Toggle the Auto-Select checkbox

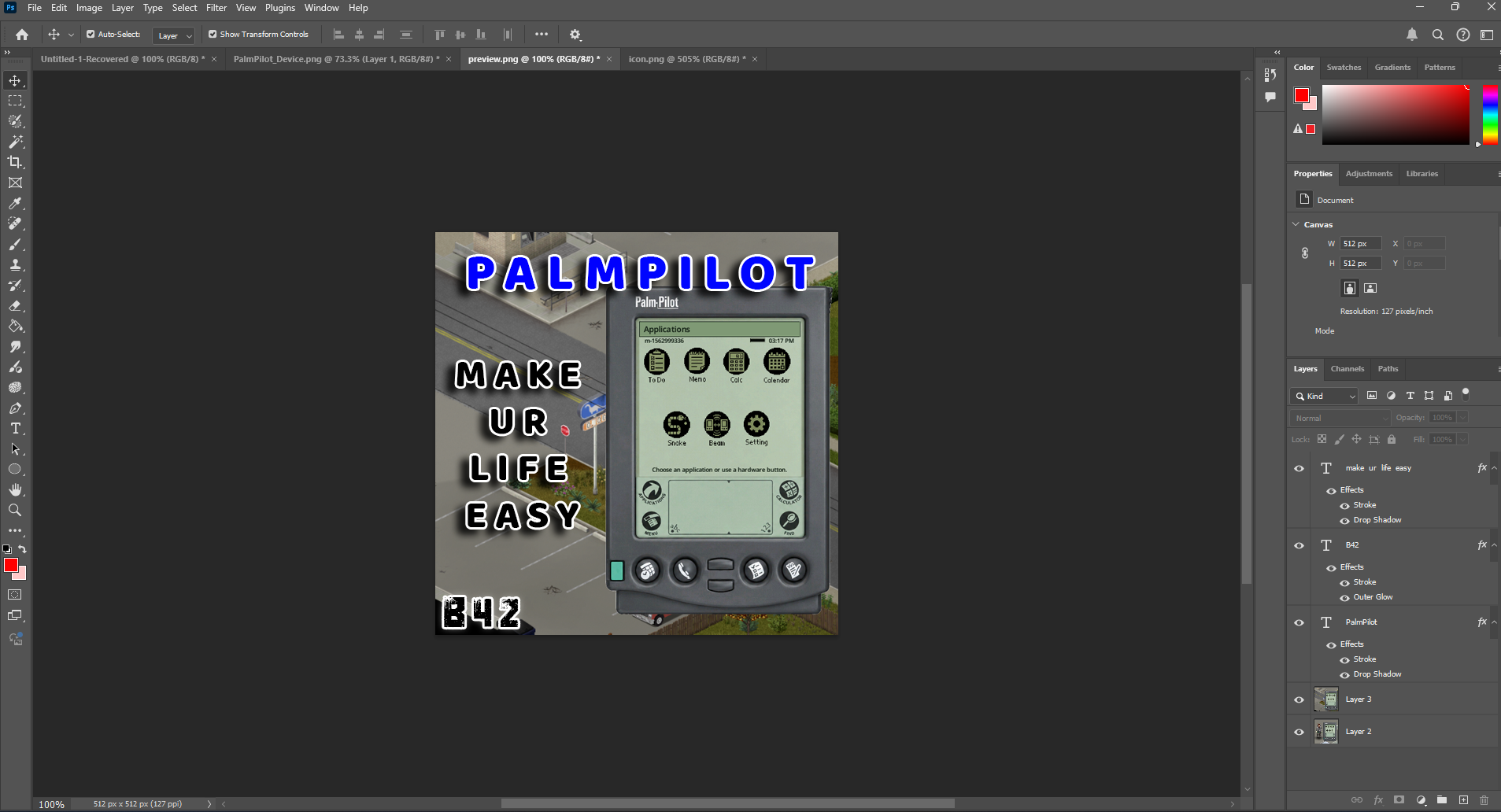(x=91, y=35)
